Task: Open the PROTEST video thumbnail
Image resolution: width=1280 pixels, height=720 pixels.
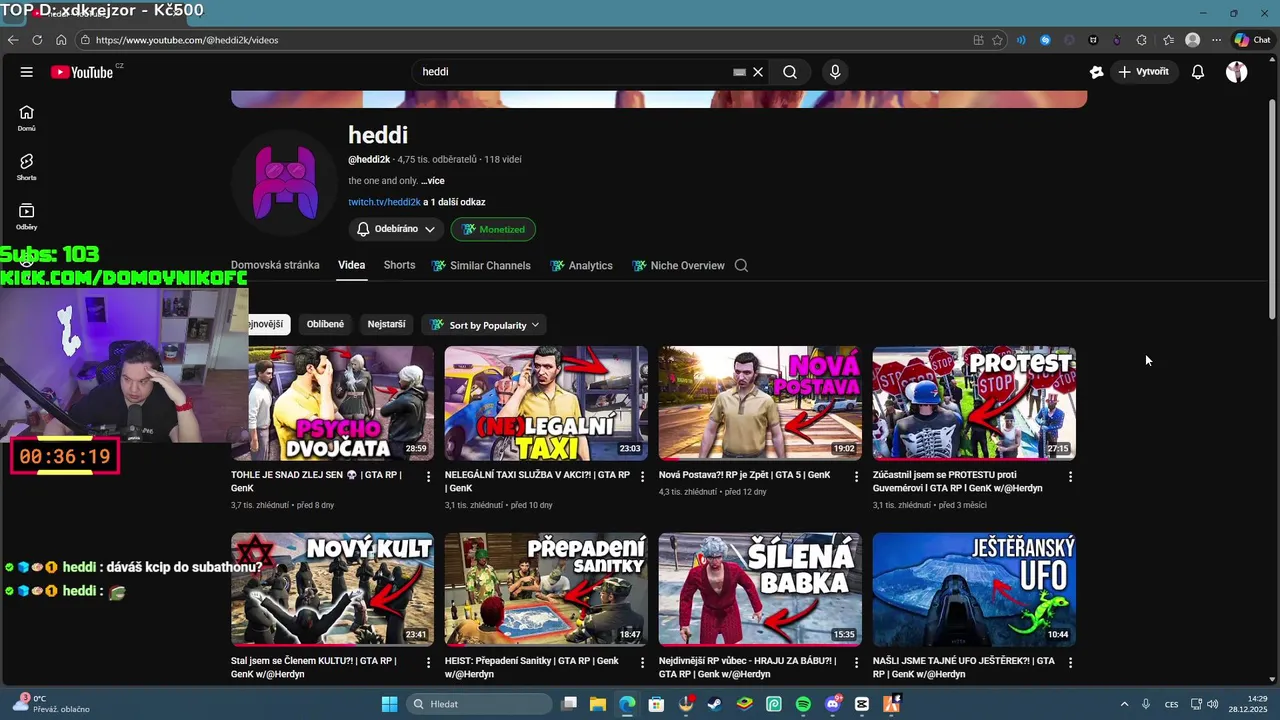Action: click(x=974, y=403)
